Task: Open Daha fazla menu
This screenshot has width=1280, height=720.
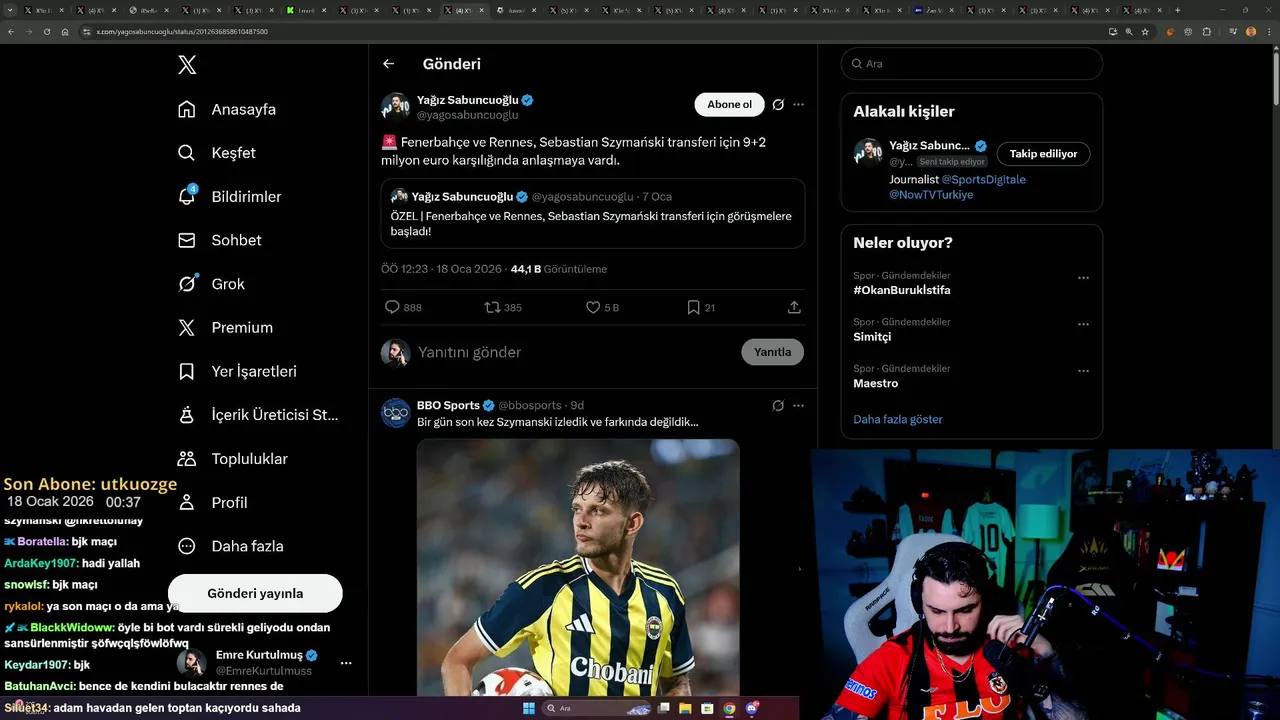Action: [230, 546]
